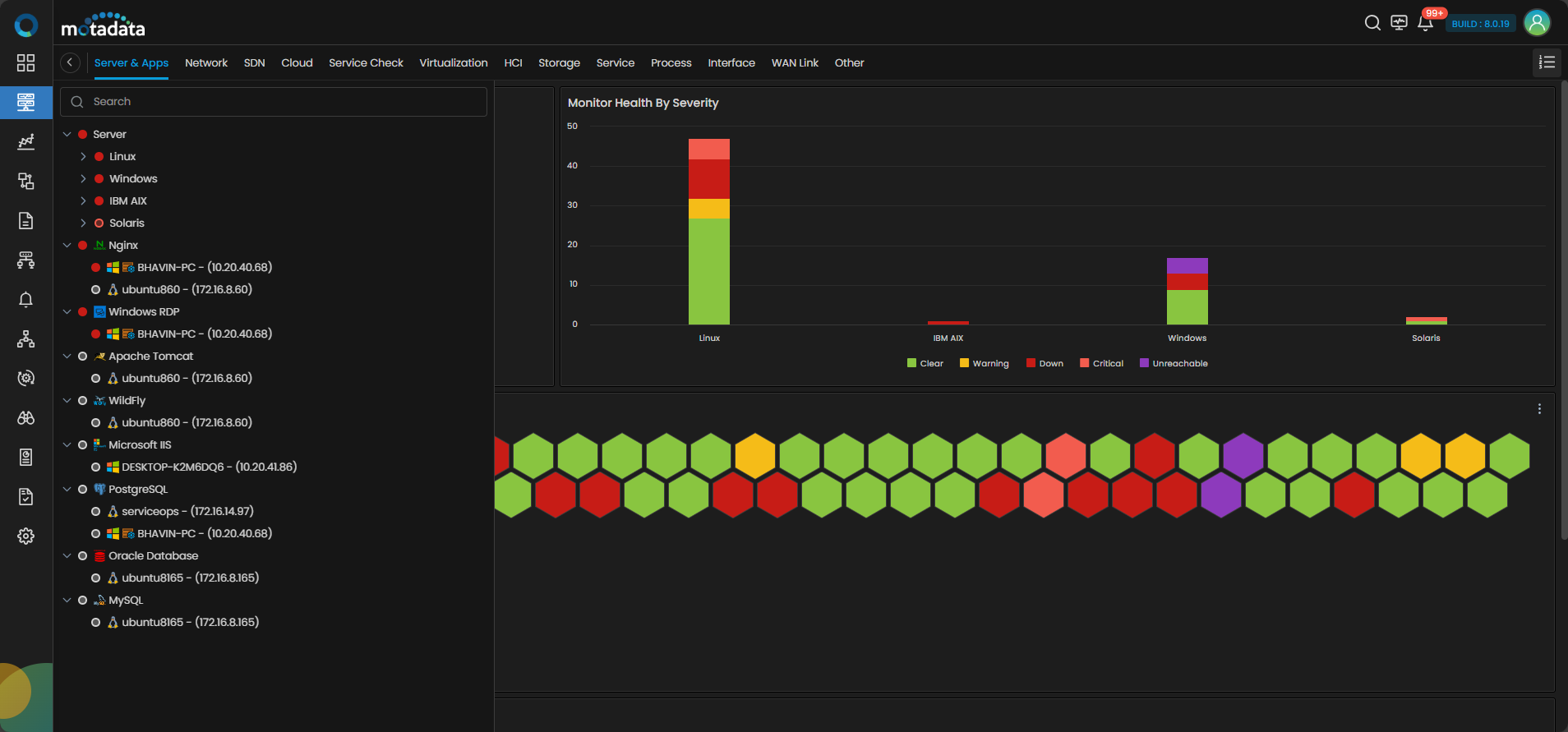Collapse the Oracle Database tree node
This screenshot has height=732, width=1568.
pos(67,555)
